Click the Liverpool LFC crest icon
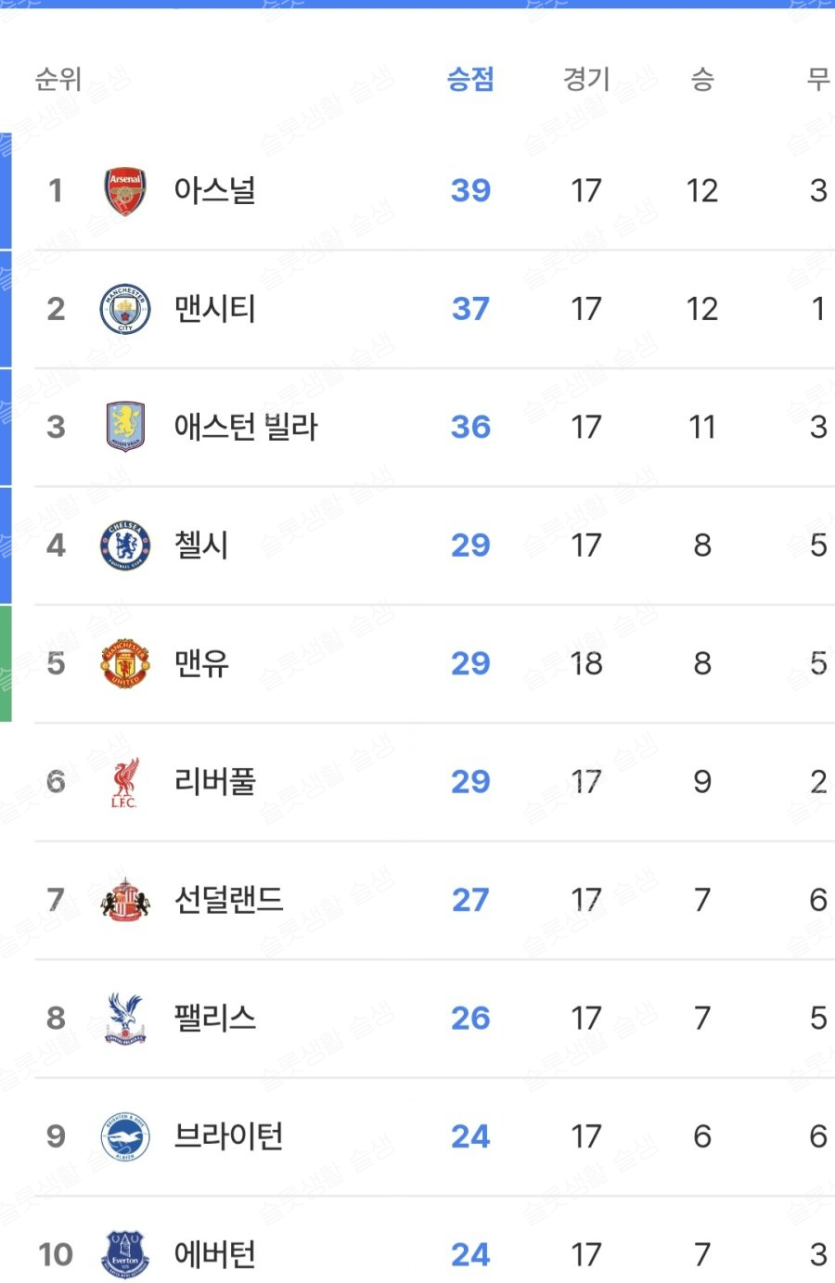Screen dimensions: 835x1283 (x=125, y=782)
